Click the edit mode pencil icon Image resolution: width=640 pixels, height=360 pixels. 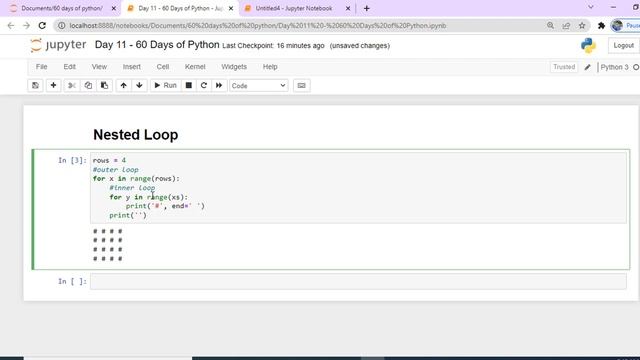tap(587, 67)
